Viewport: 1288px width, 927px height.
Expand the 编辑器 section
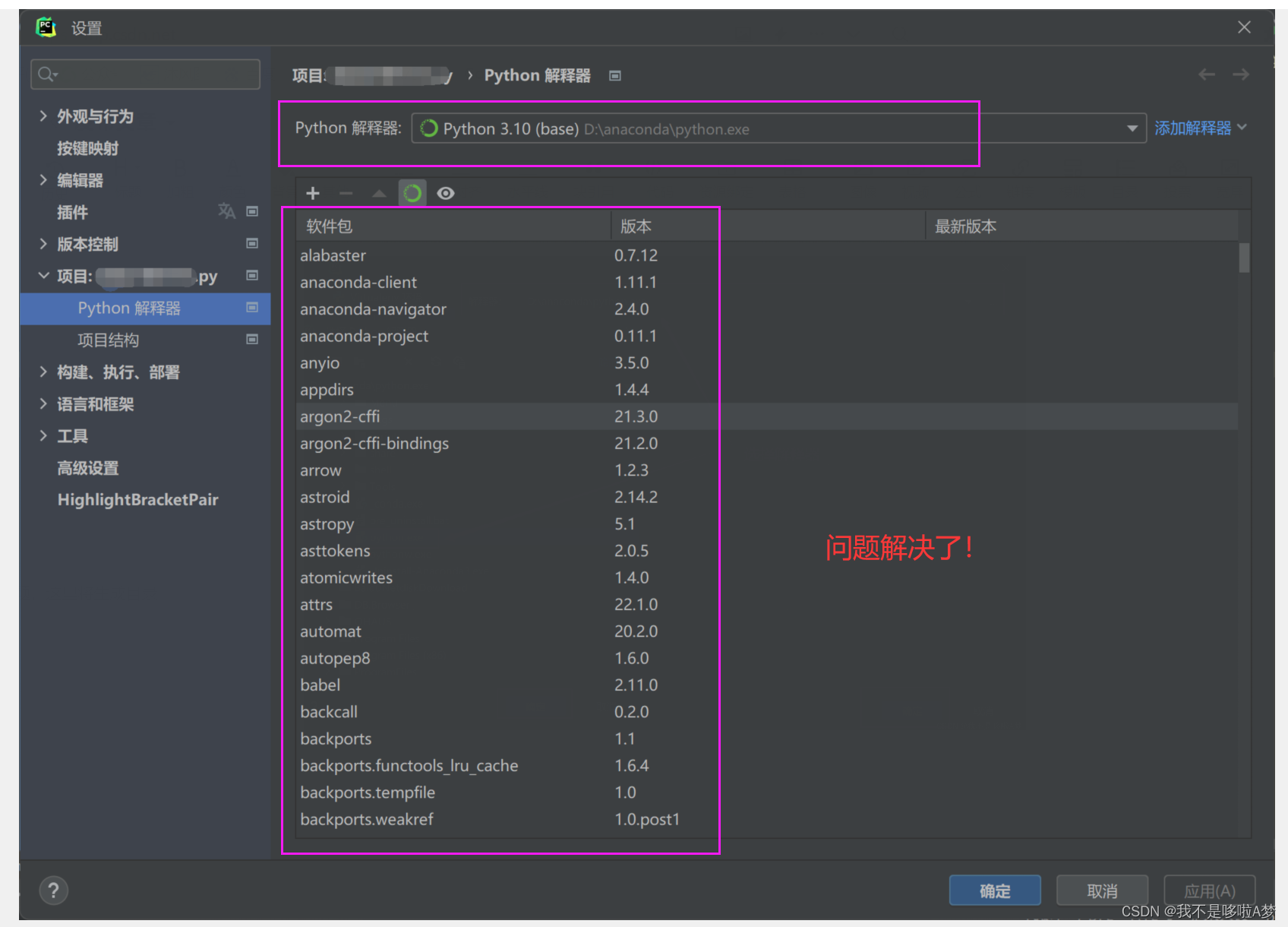pyautogui.click(x=43, y=179)
